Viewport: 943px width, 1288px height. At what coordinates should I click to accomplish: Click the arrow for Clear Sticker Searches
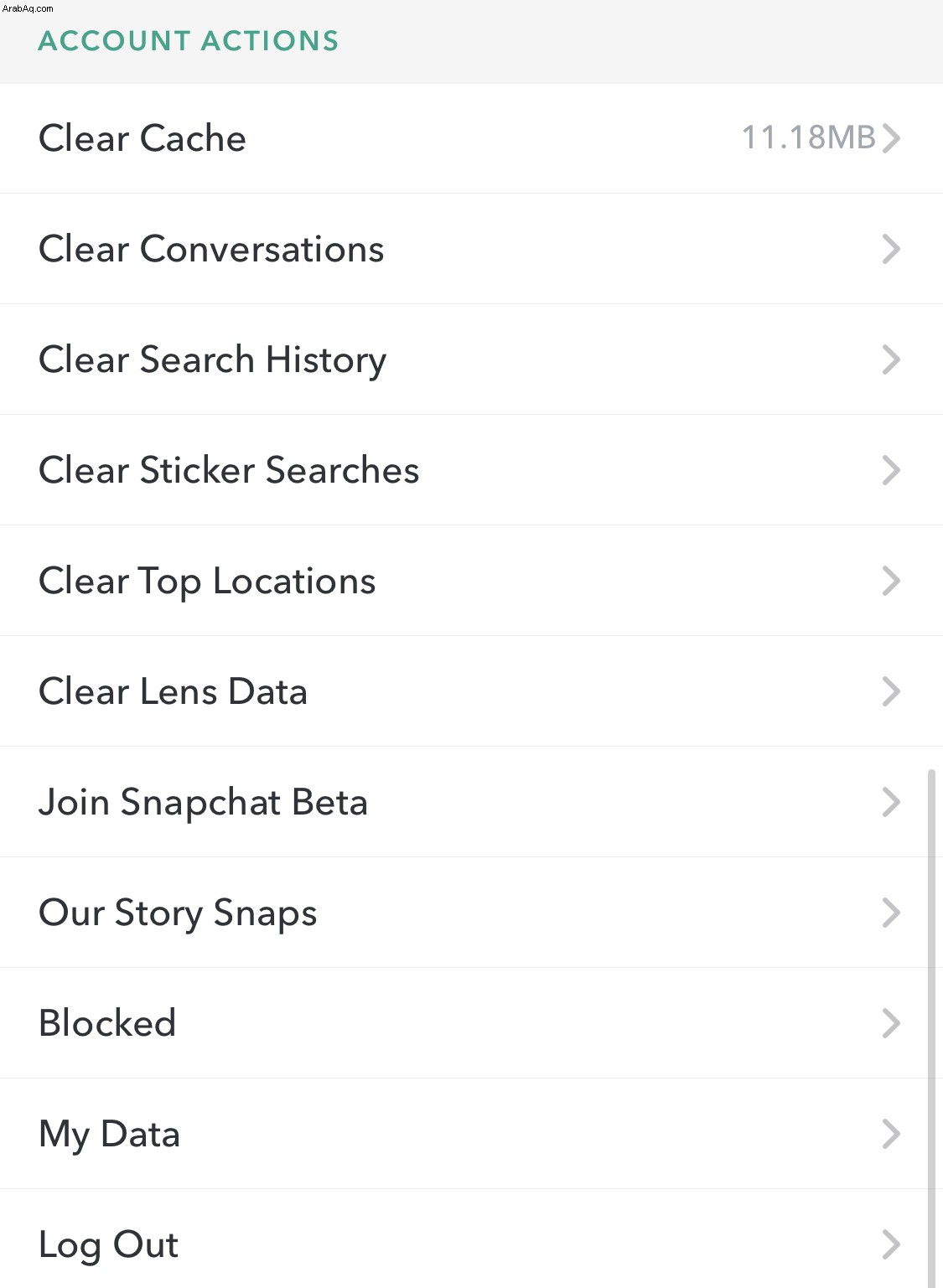(x=891, y=470)
